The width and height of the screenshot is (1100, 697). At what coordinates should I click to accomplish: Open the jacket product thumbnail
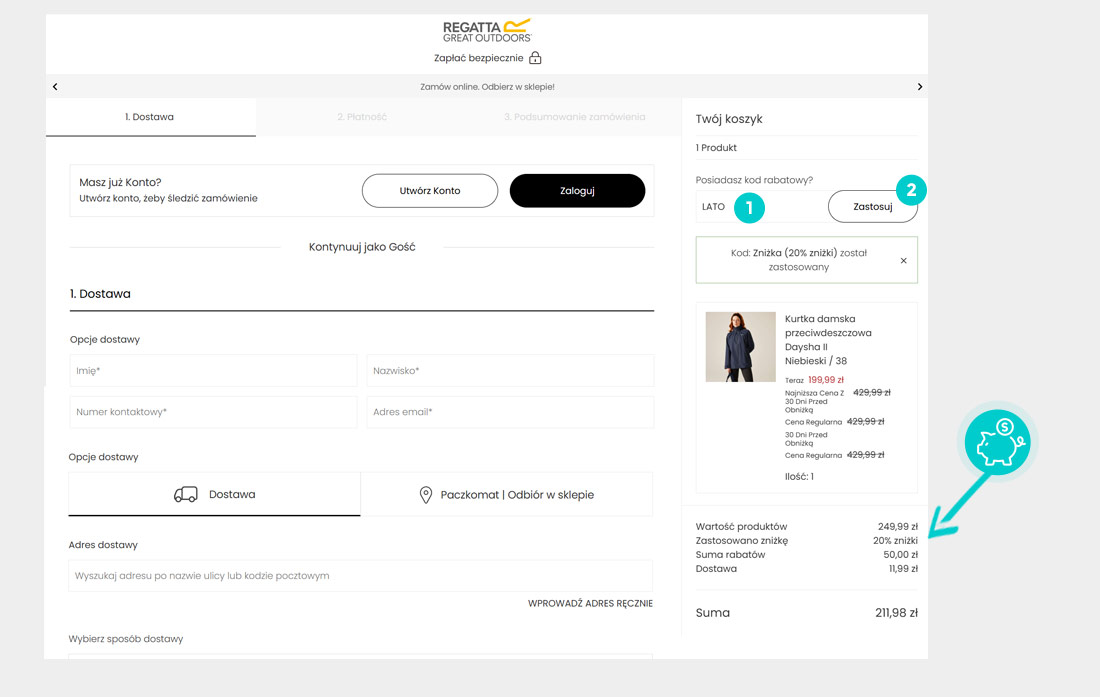tap(740, 347)
